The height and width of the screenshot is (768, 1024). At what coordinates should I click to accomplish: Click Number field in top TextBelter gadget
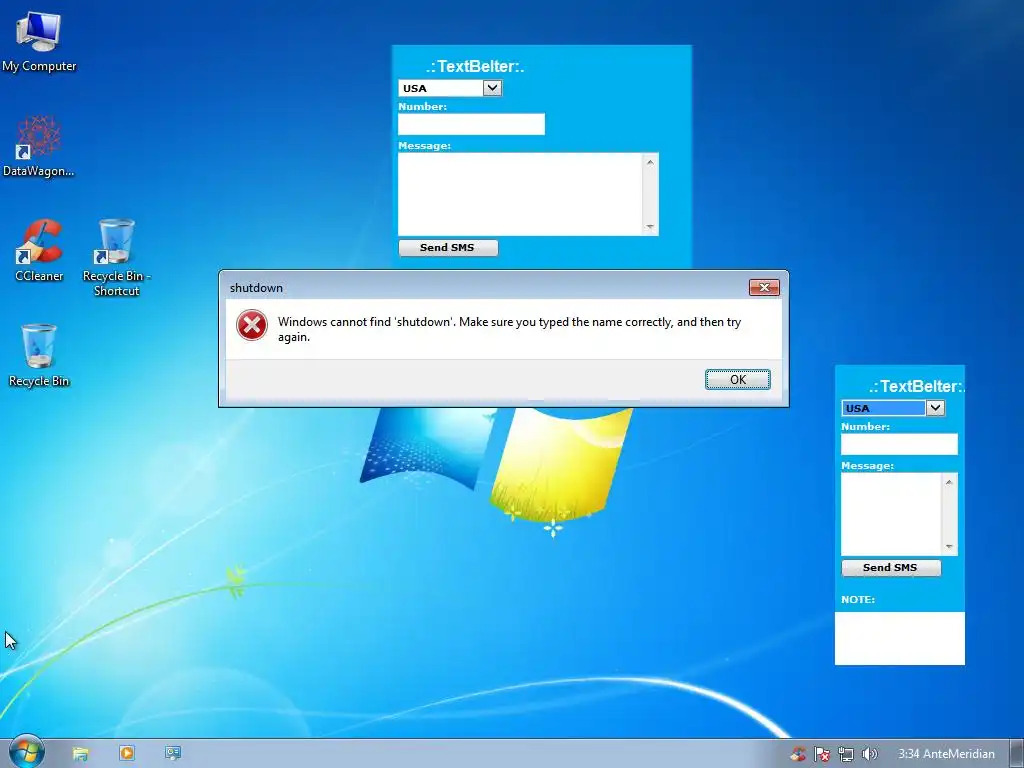[471, 124]
